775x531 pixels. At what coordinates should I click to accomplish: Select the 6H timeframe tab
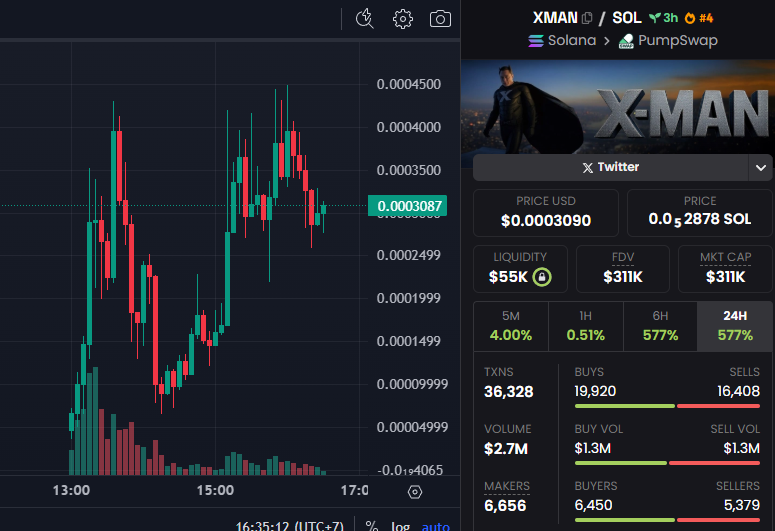click(660, 326)
